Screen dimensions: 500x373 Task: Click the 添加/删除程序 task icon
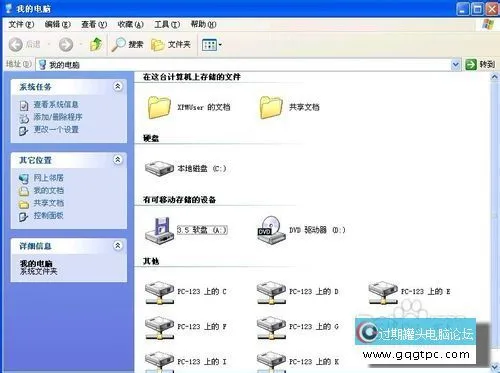coord(24,118)
